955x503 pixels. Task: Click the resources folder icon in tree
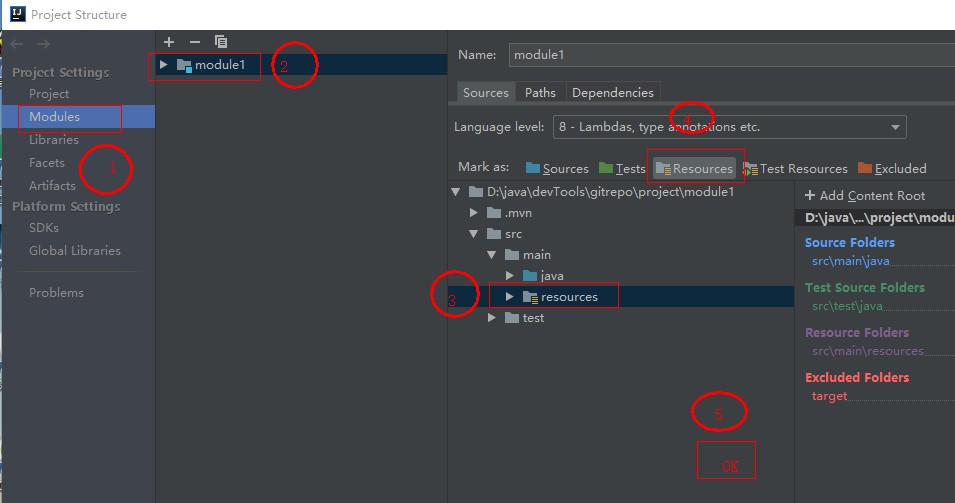[x=530, y=297]
